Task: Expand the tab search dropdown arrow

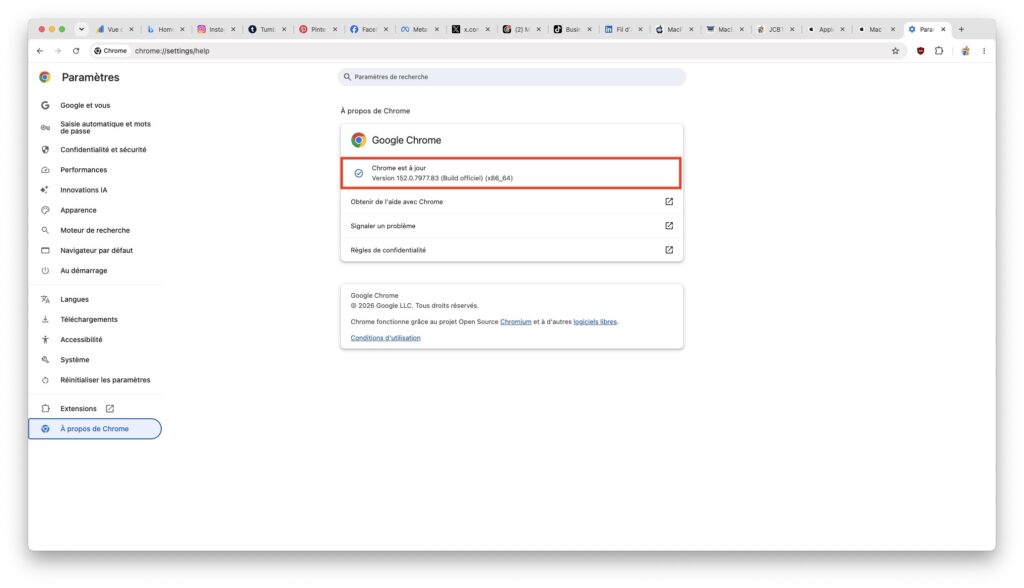Action: 82,29
